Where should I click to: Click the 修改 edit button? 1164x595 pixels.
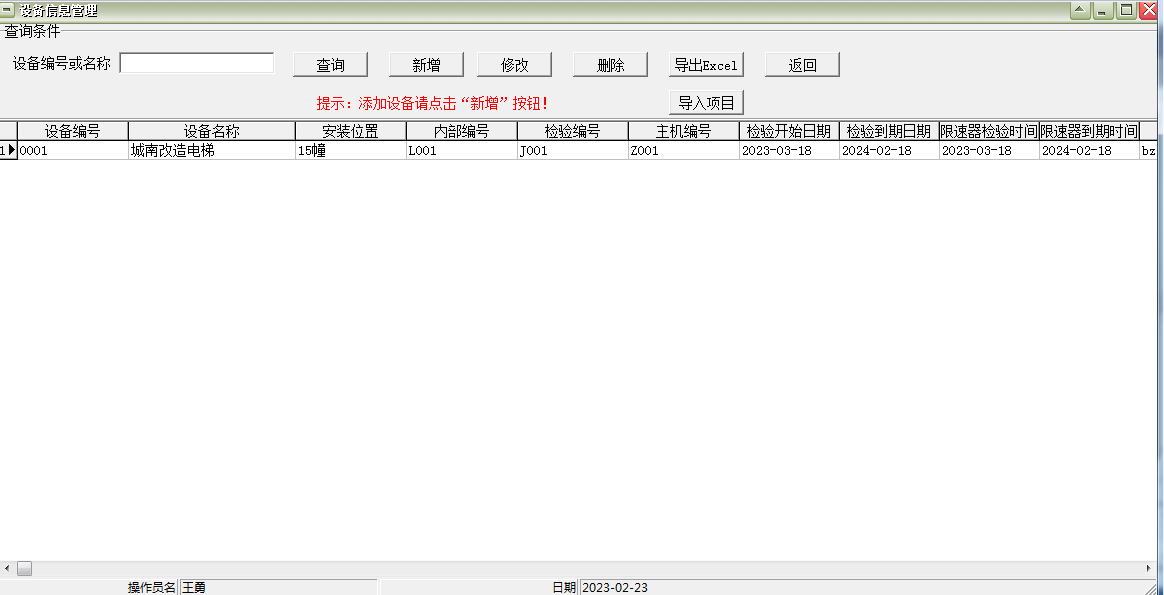click(514, 65)
